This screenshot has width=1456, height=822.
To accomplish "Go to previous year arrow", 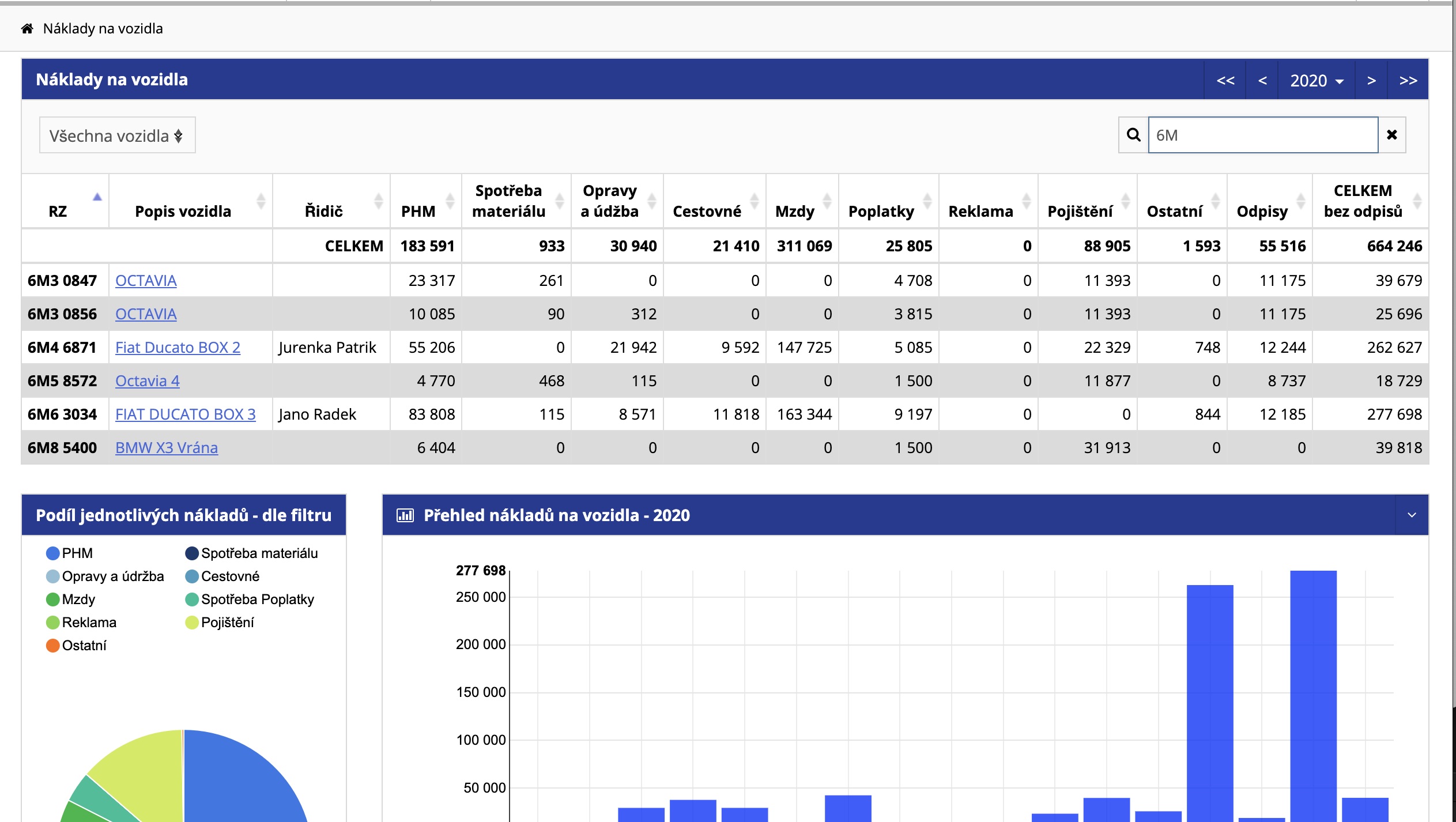I will coord(1262,80).
